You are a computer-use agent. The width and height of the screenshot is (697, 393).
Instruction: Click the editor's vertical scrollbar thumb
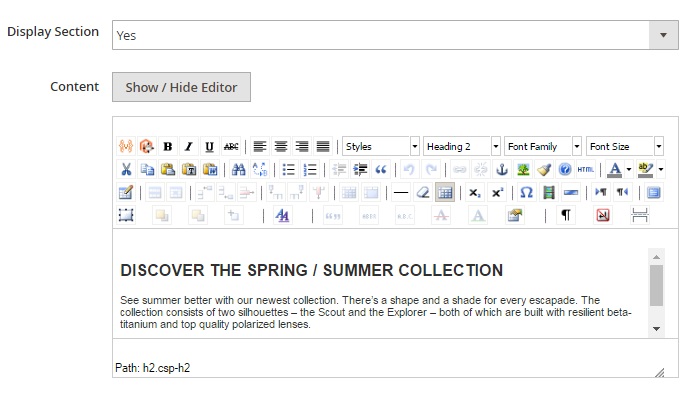tap(657, 285)
